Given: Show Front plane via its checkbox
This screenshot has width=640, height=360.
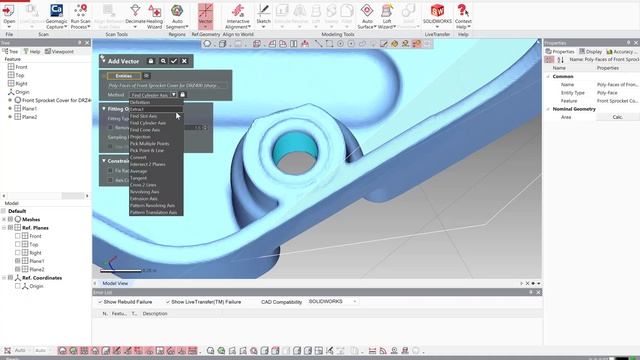Looking at the screenshot, I should pyautogui.click(x=18, y=236).
